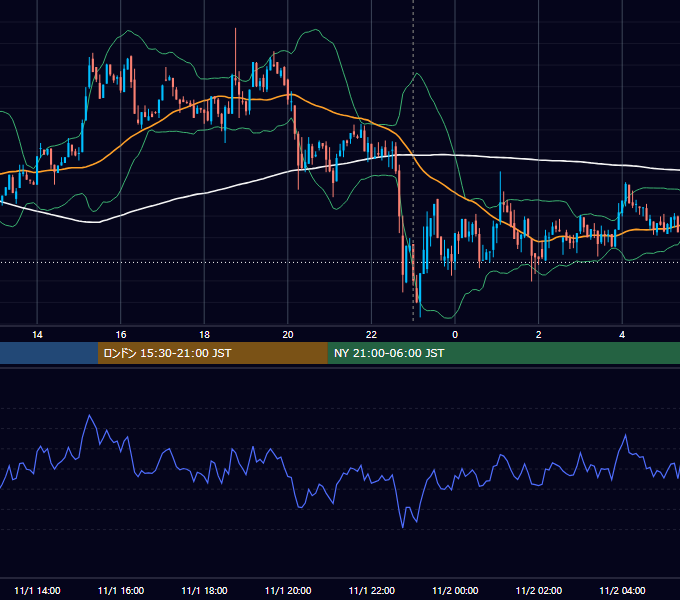Screen dimensions: 680x600
Task: Click the hour label 20 on price chart axis
Action: coord(288,335)
